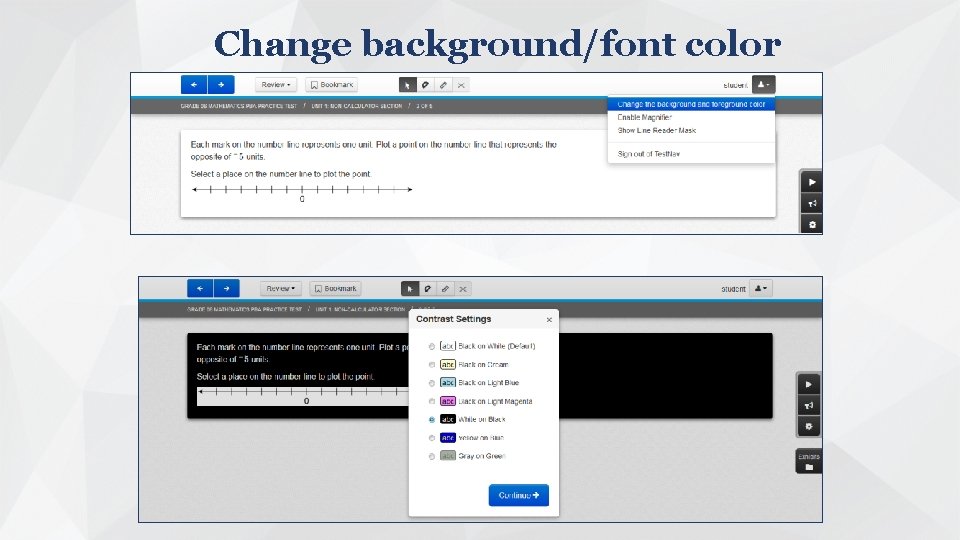Click the Black on Light Blue abc swatch
The width and height of the screenshot is (960, 540).
click(x=448, y=383)
